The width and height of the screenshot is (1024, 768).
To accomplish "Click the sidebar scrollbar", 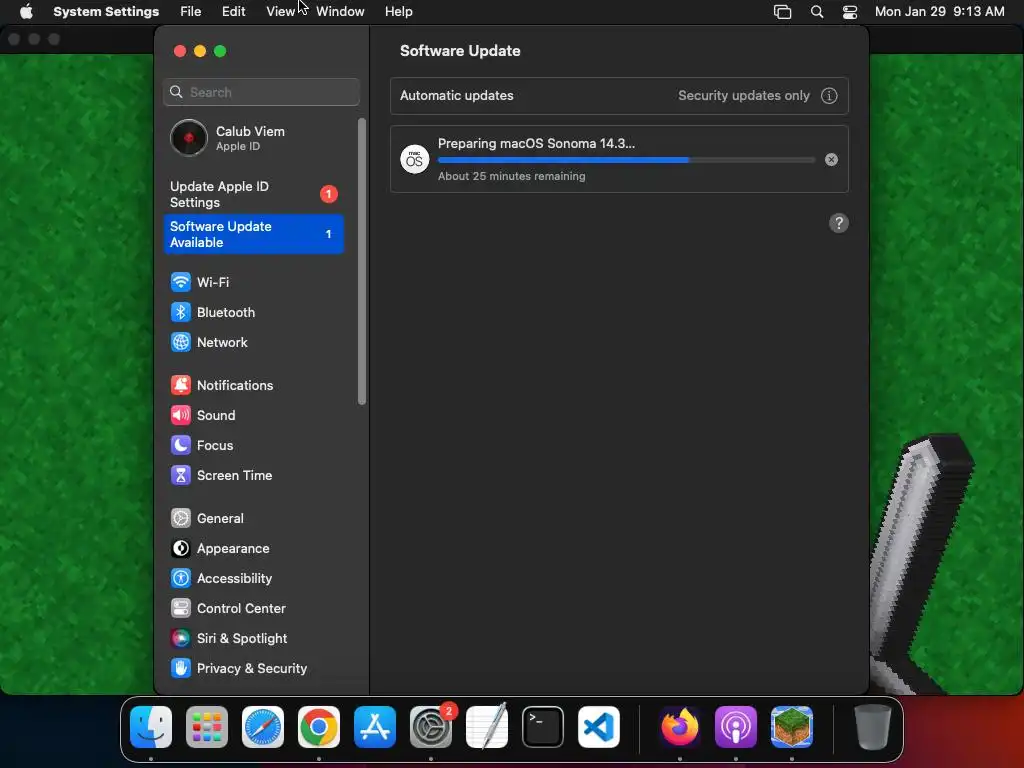I will tap(362, 261).
